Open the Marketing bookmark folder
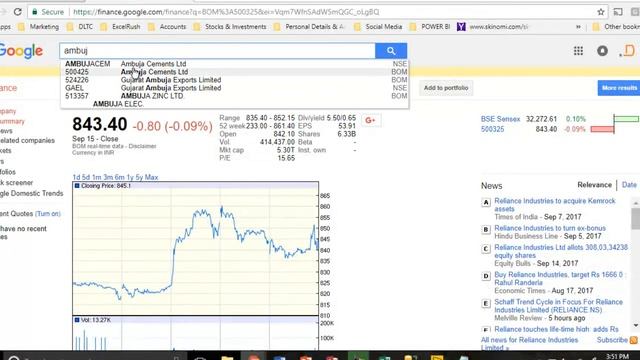 tap(39, 27)
